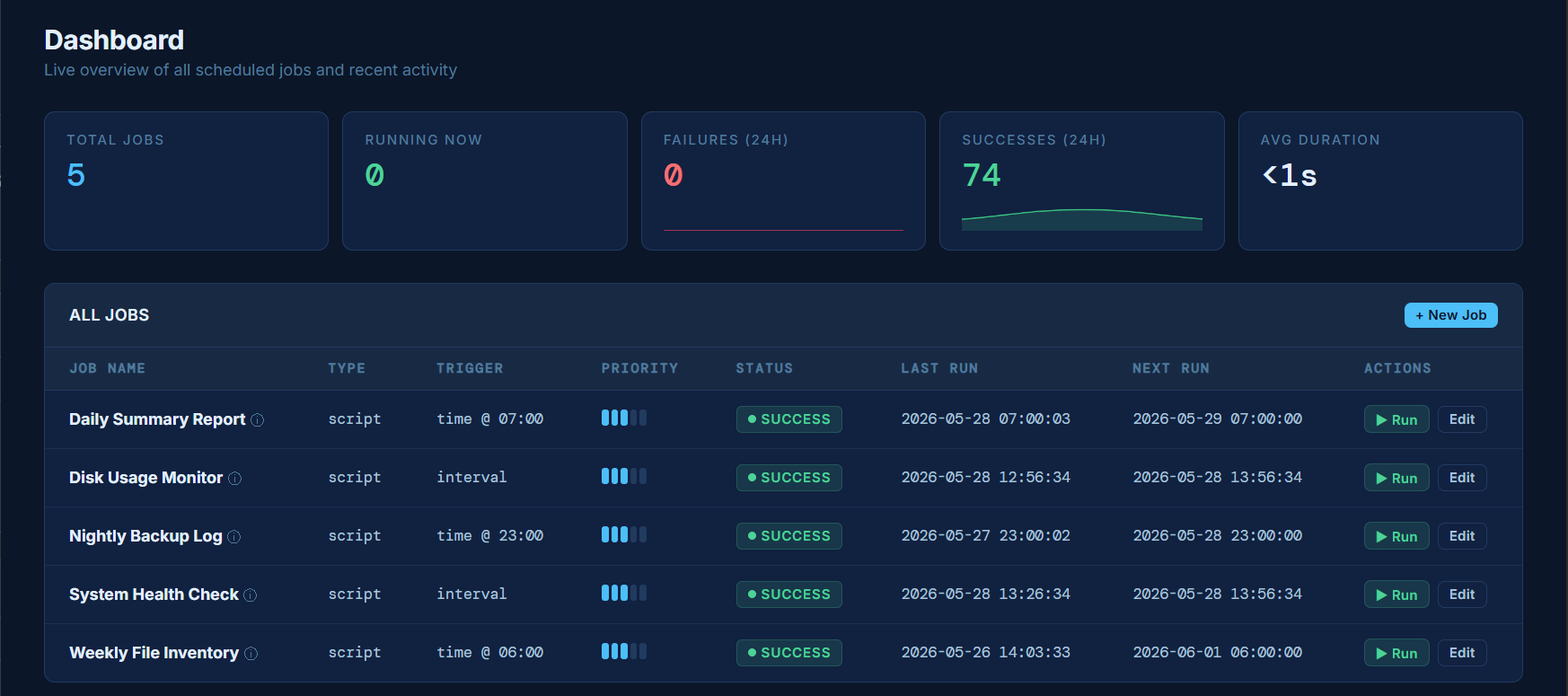Viewport: 1568px width, 696px height.
Task: Select the Running Now stat card
Action: coord(485,181)
